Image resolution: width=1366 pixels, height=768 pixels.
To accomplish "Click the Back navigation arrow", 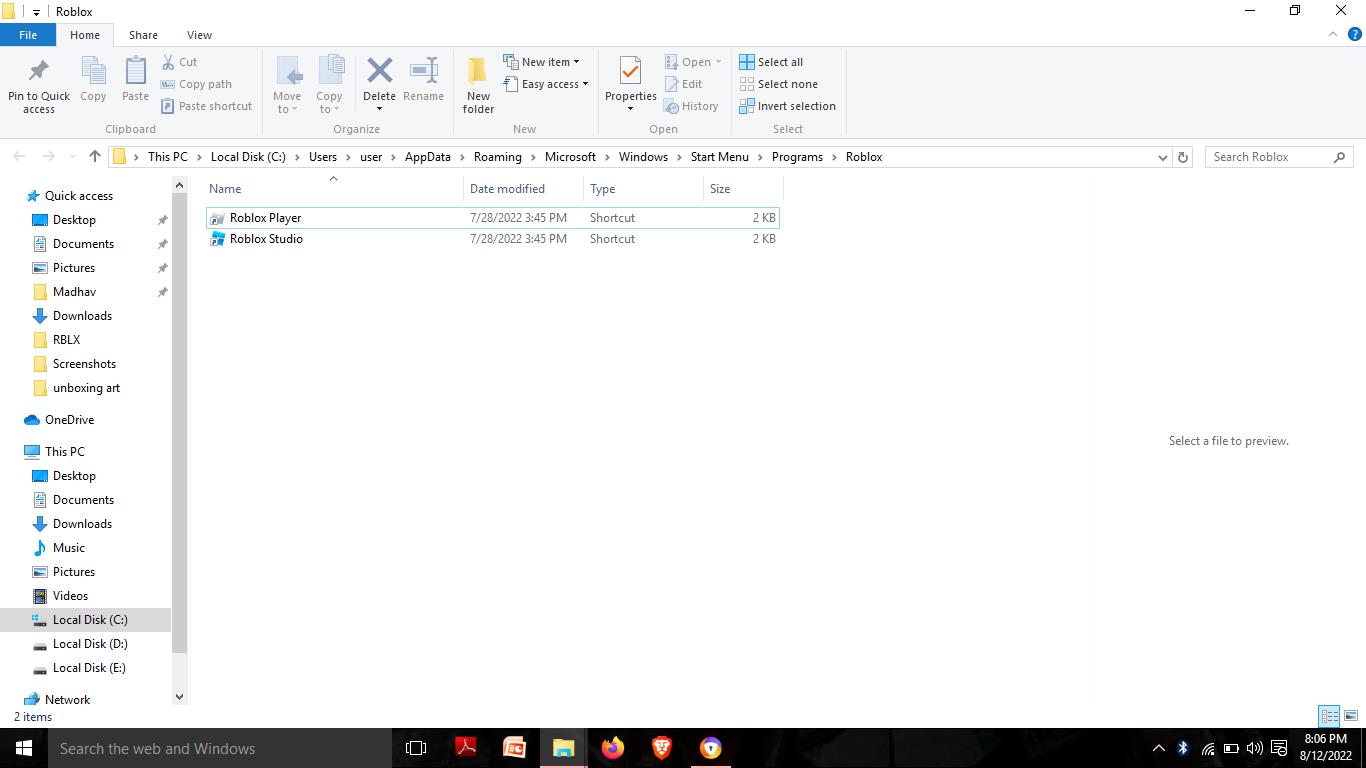I will (x=19, y=157).
